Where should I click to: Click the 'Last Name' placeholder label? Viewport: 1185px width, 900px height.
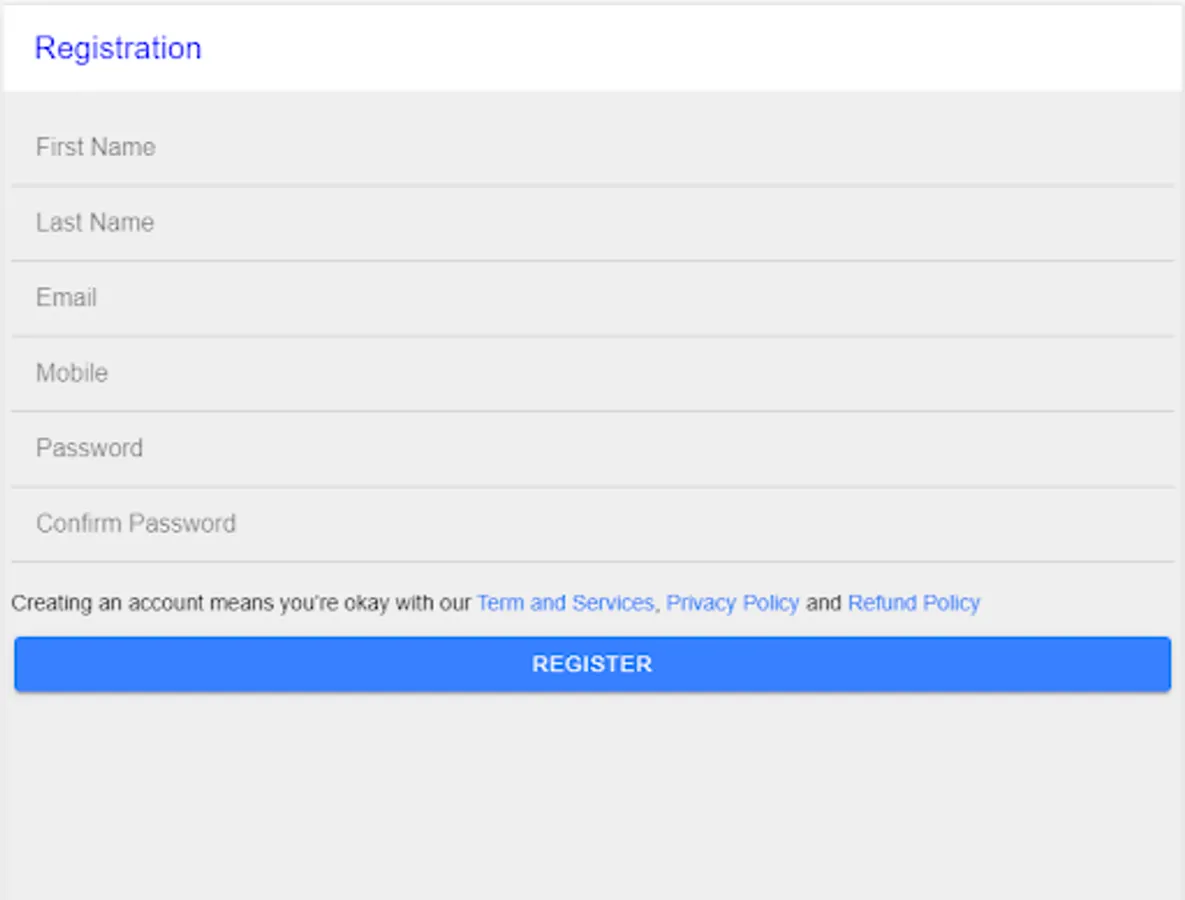(95, 222)
